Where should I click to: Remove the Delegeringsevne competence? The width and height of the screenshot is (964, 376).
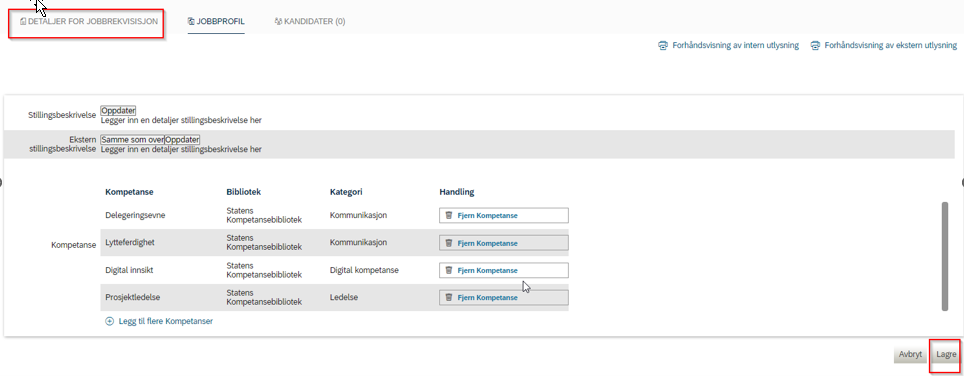click(x=504, y=216)
